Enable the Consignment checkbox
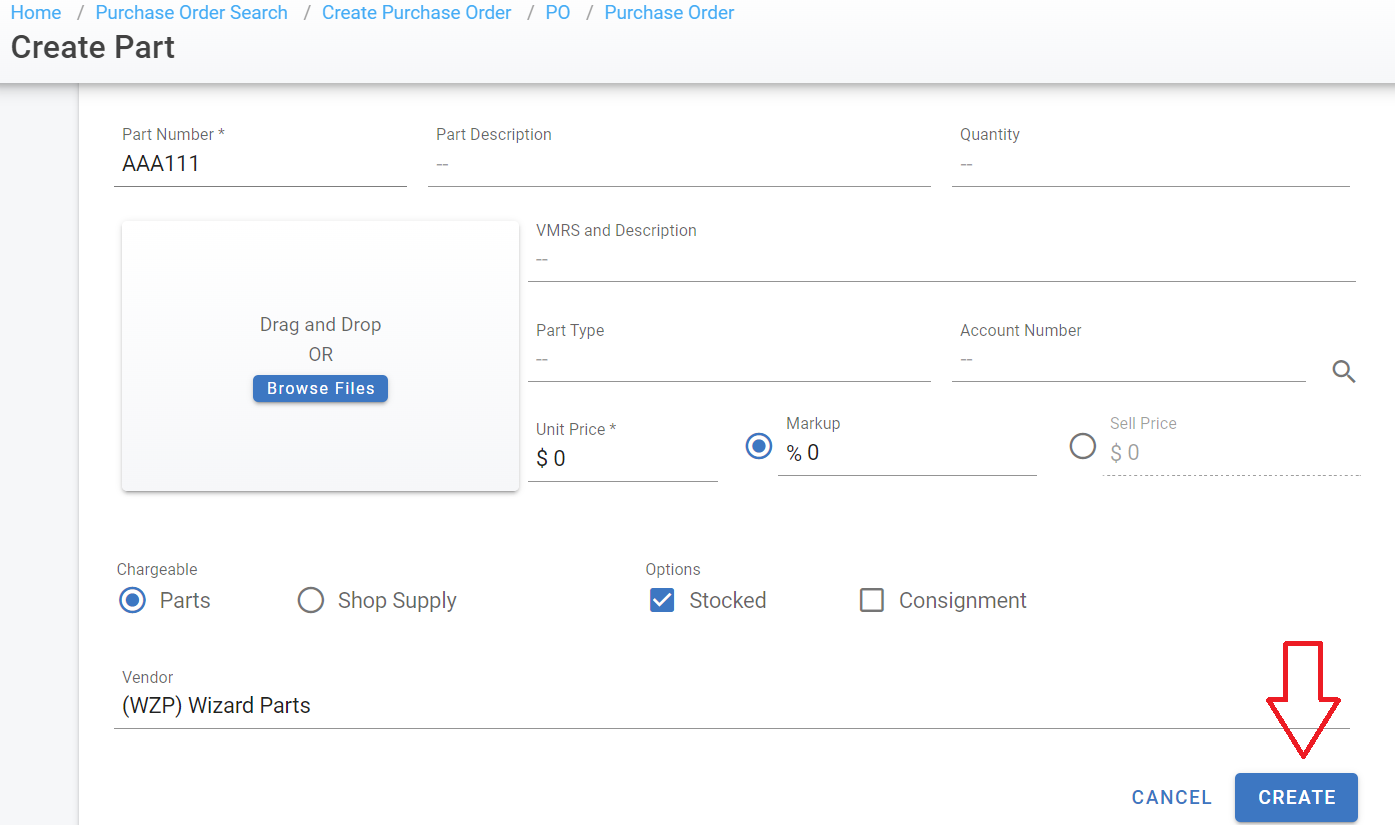Screen dimensions: 1395x825 [x=872, y=600]
